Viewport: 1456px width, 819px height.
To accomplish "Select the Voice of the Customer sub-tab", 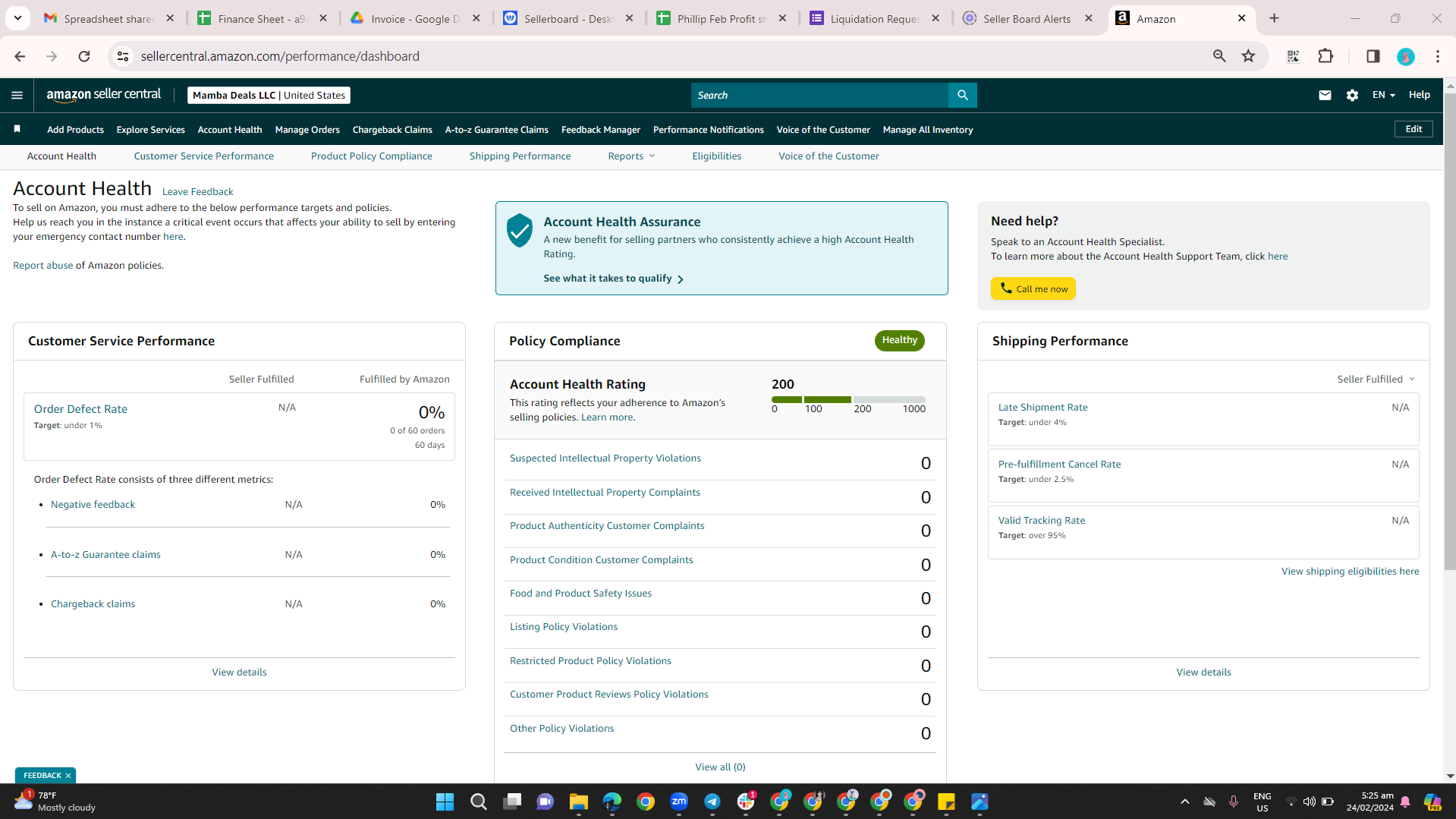I will (829, 156).
